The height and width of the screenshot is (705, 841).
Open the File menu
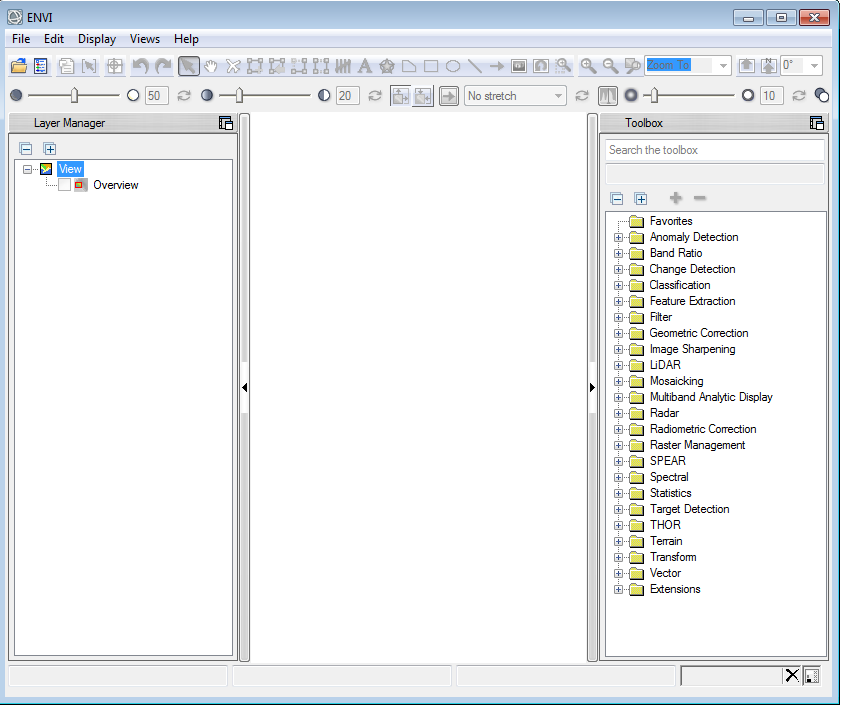(x=21, y=39)
